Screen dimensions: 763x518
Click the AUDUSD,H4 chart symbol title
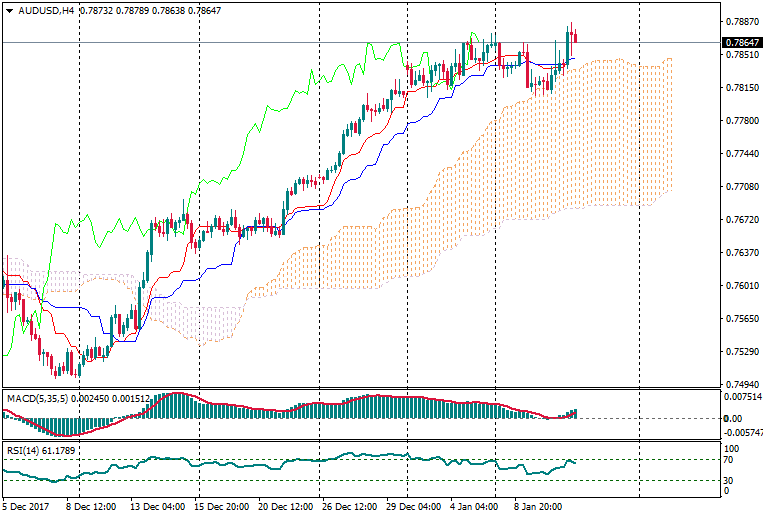pyautogui.click(x=46, y=11)
